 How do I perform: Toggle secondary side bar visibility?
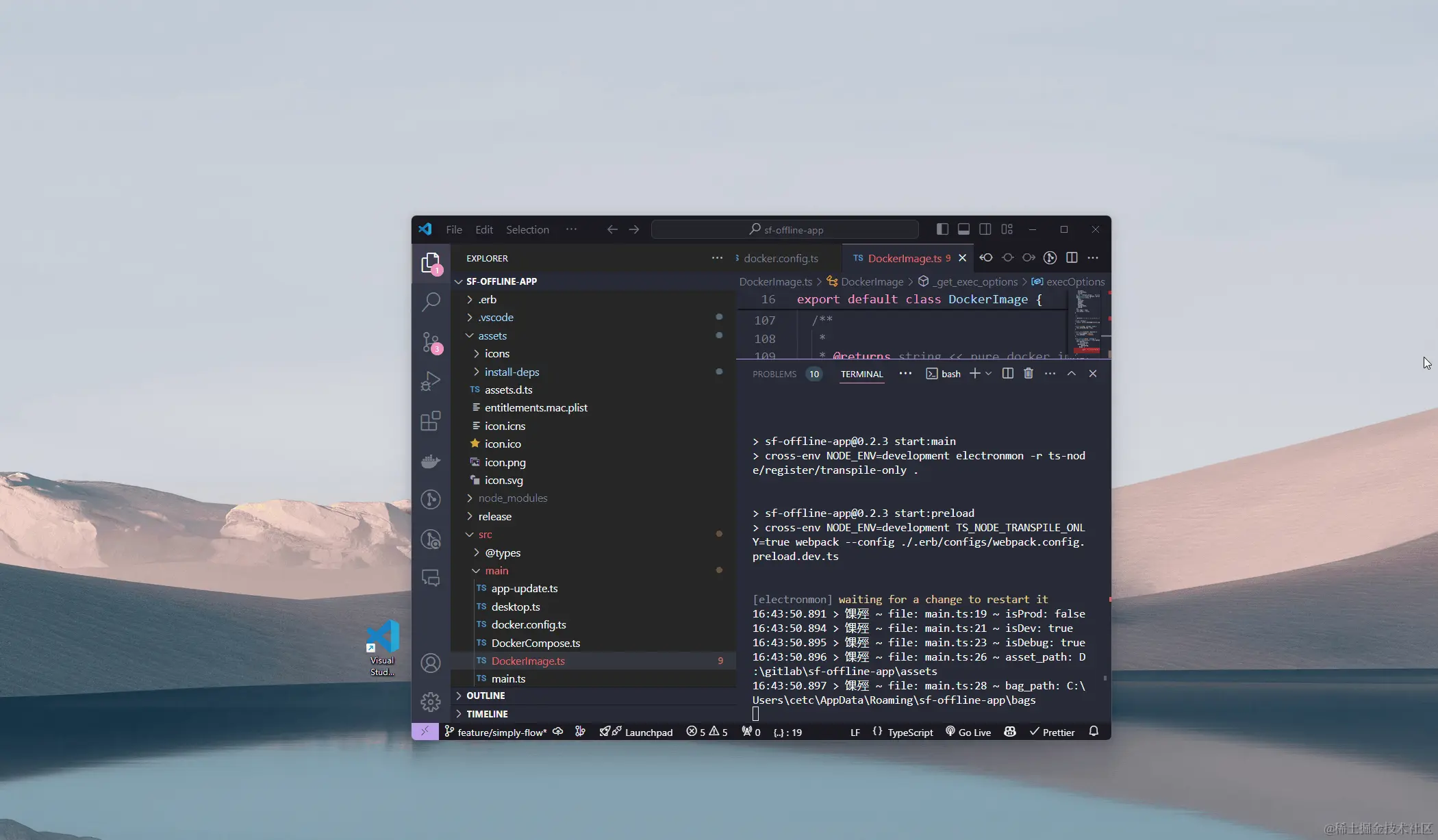pyautogui.click(x=985, y=229)
